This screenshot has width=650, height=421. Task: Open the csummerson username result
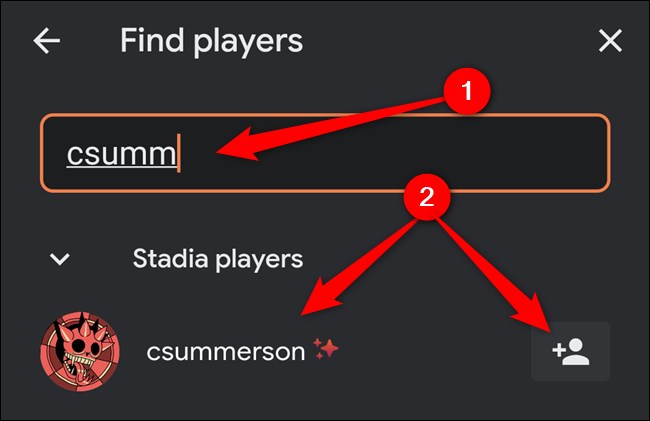pos(224,351)
